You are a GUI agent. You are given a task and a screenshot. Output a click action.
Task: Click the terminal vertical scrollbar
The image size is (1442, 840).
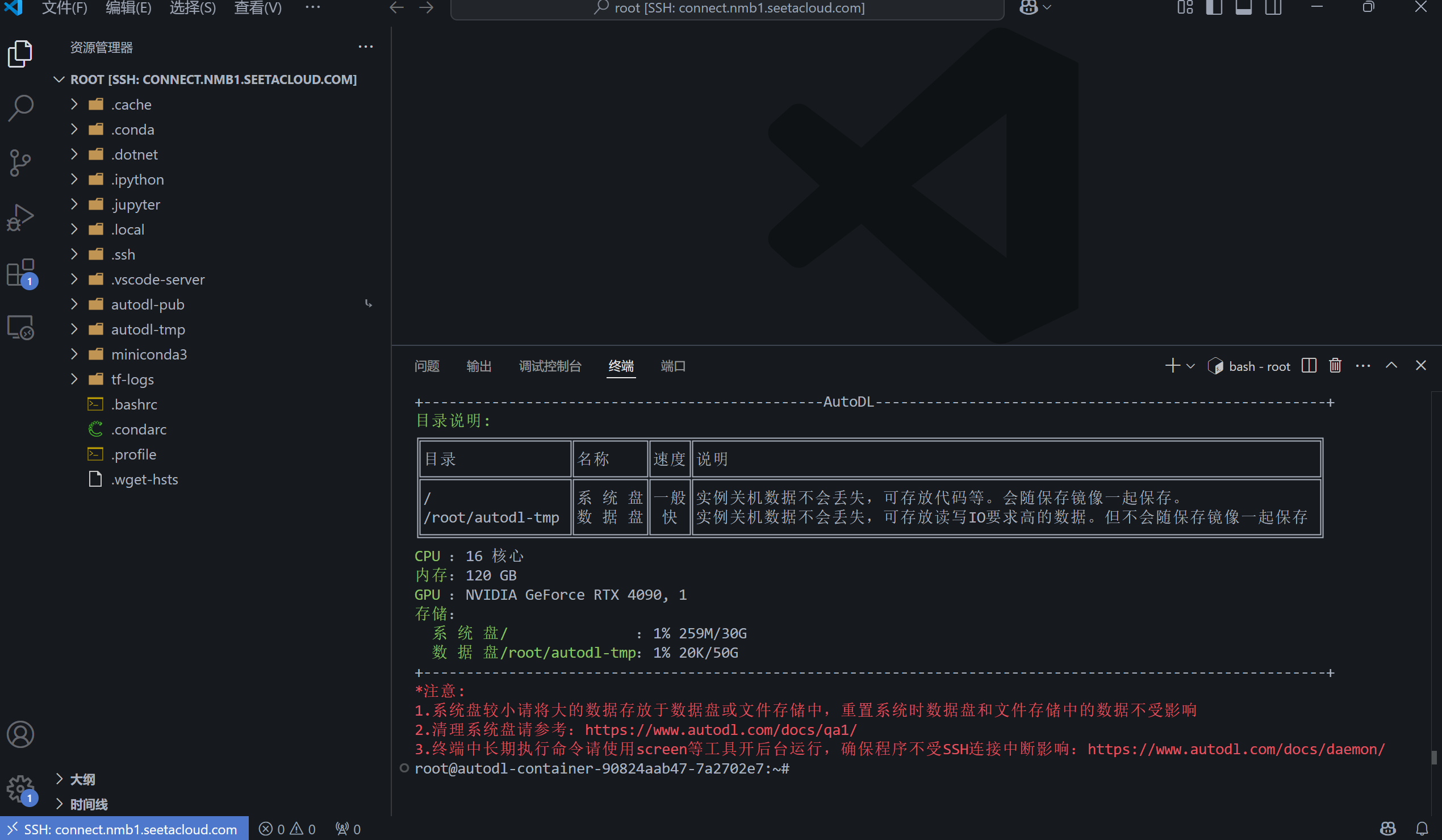click(x=1433, y=757)
